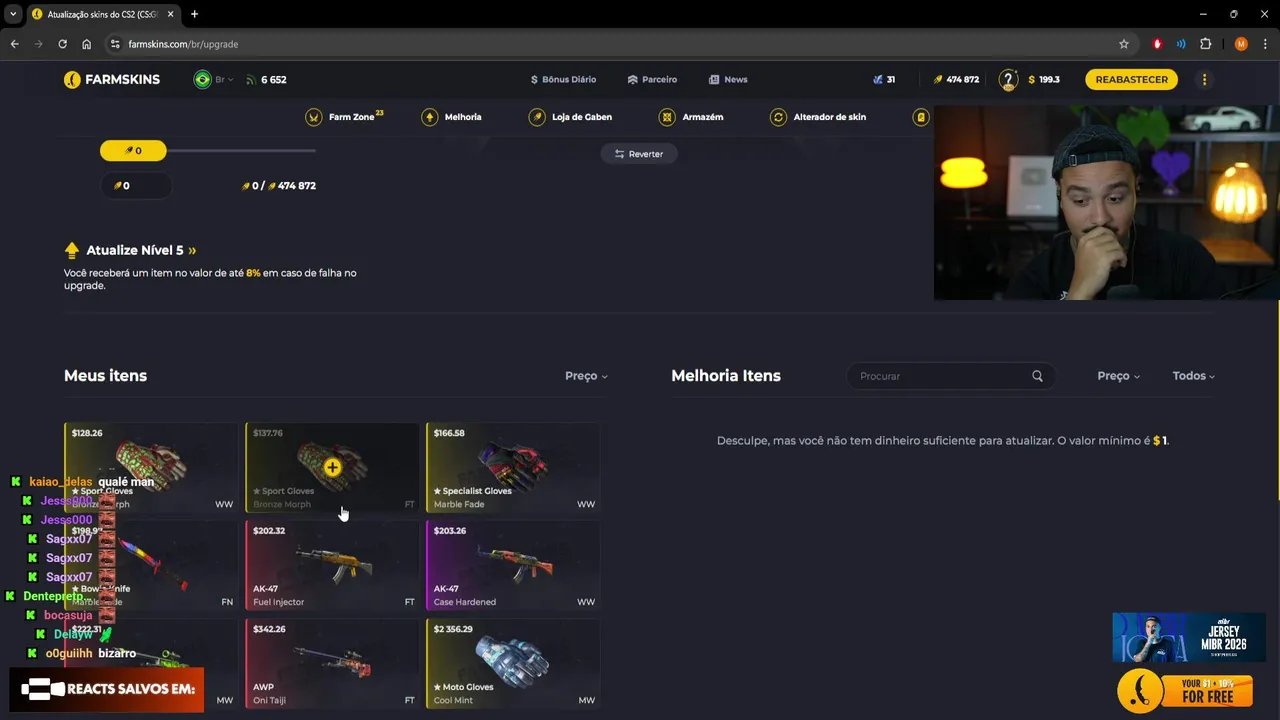Open the browser extensions puzzle icon
This screenshot has height=720, width=1280.
pos(1205,44)
